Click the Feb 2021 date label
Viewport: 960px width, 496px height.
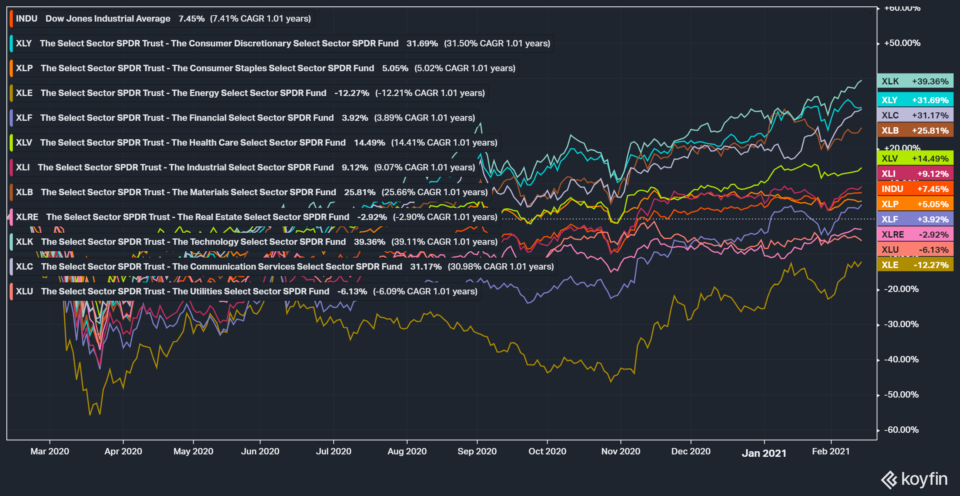(x=831, y=451)
